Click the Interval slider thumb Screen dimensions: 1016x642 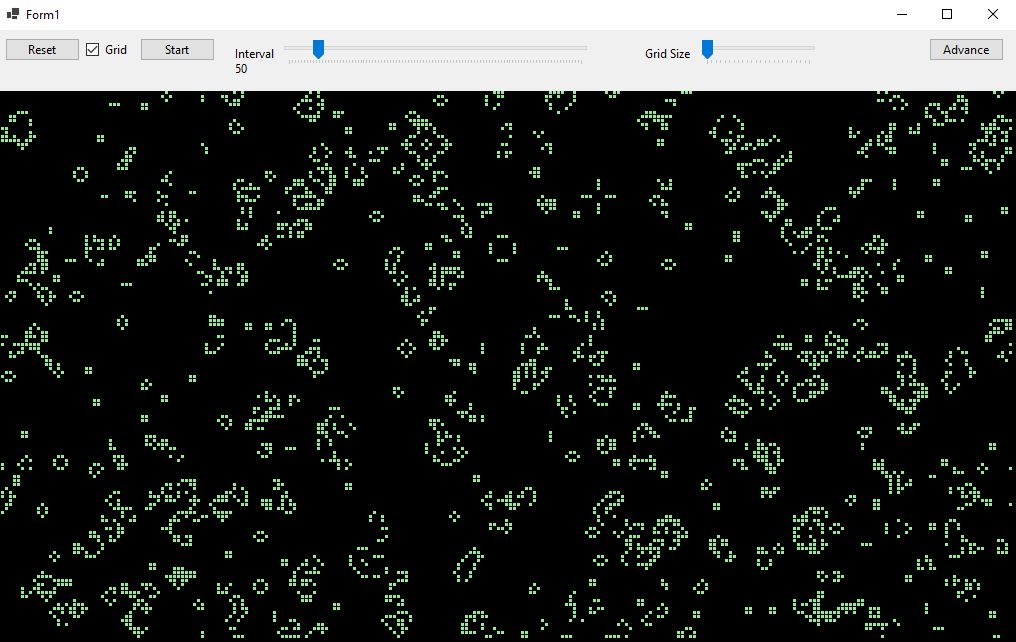pos(318,49)
